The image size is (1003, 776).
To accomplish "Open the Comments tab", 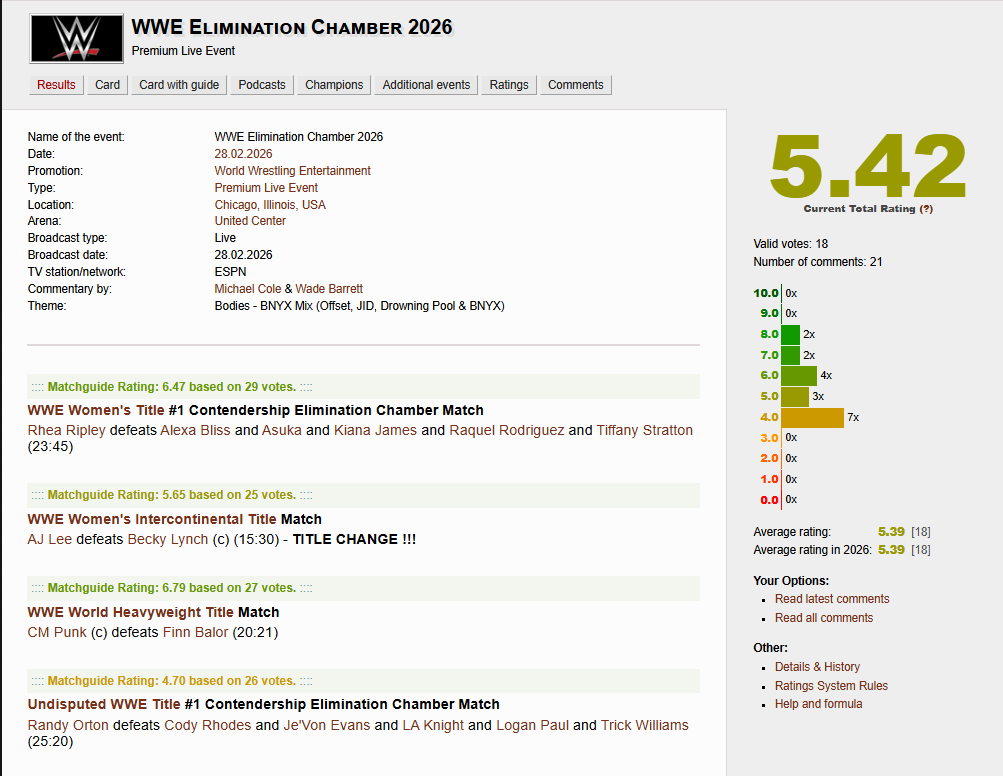I will (x=576, y=85).
